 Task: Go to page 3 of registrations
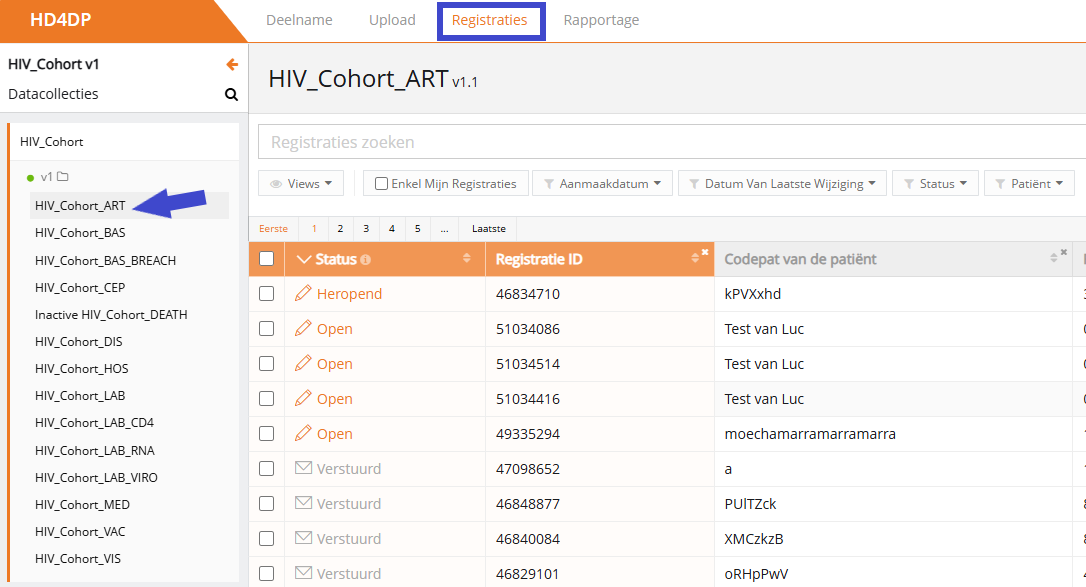click(x=366, y=229)
